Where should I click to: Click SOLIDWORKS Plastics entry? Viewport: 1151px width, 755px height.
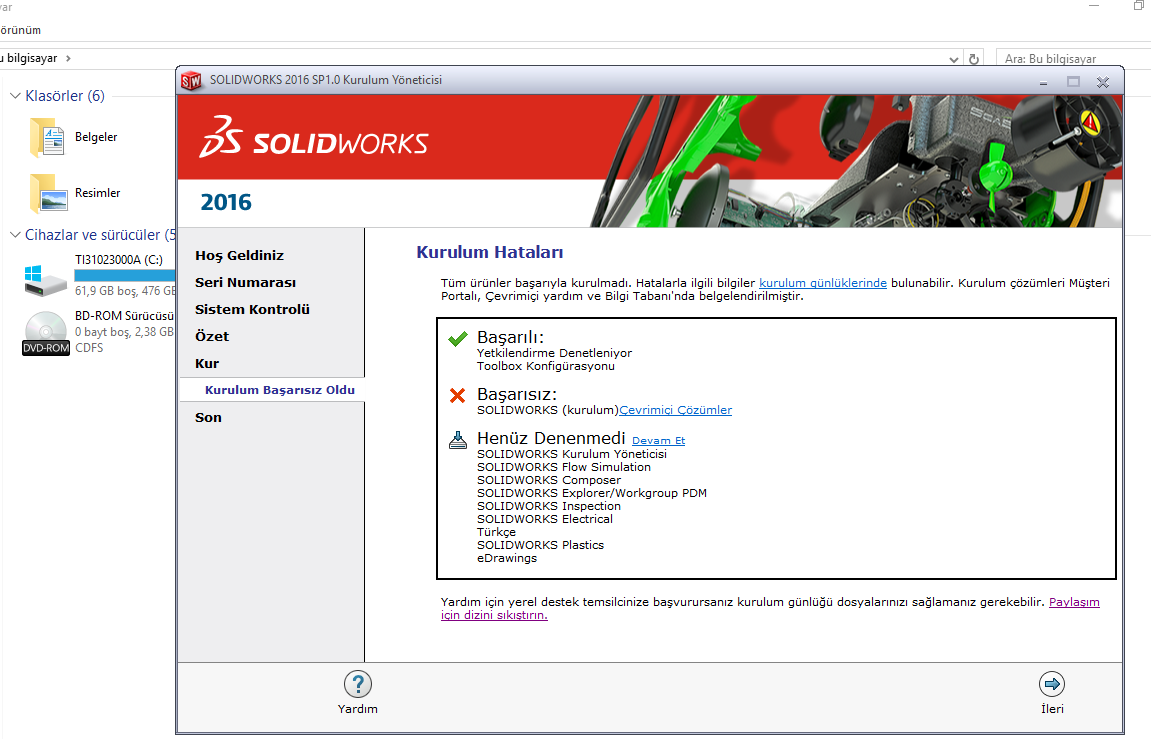540,545
